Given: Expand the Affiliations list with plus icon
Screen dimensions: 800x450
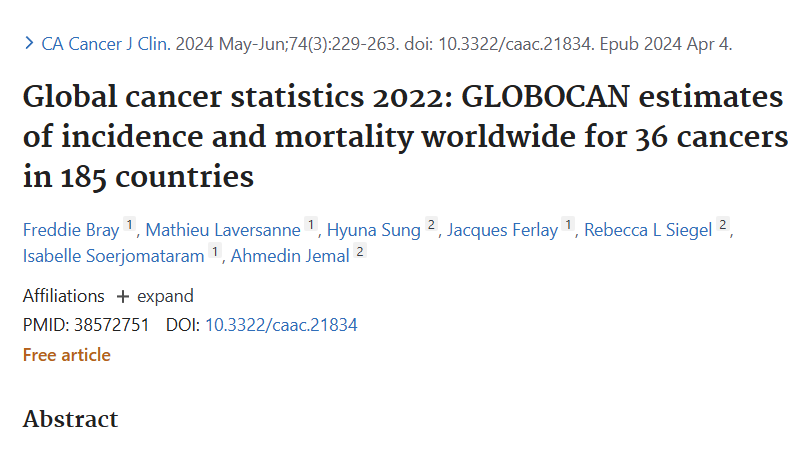Looking at the screenshot, I should coord(123,296).
